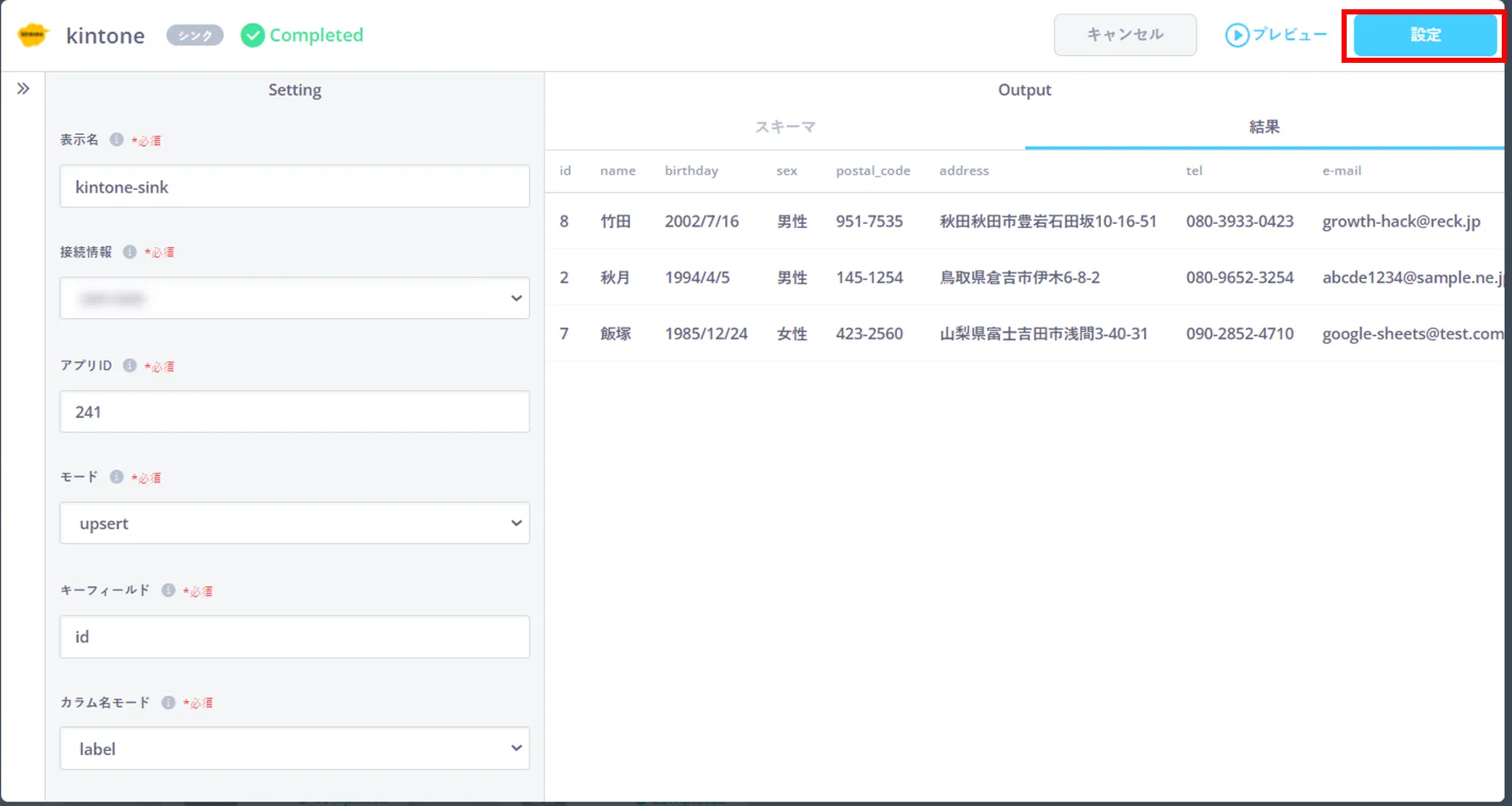Click the kintone logo icon

click(32, 35)
